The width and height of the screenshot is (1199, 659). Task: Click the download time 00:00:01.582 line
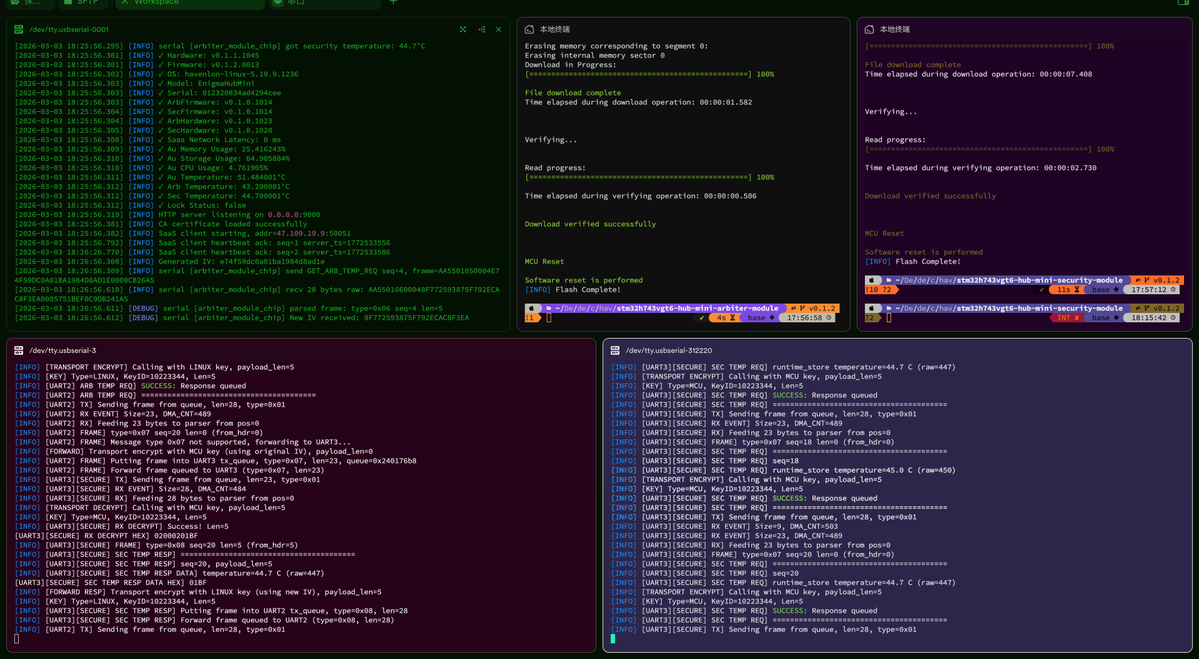(638, 102)
